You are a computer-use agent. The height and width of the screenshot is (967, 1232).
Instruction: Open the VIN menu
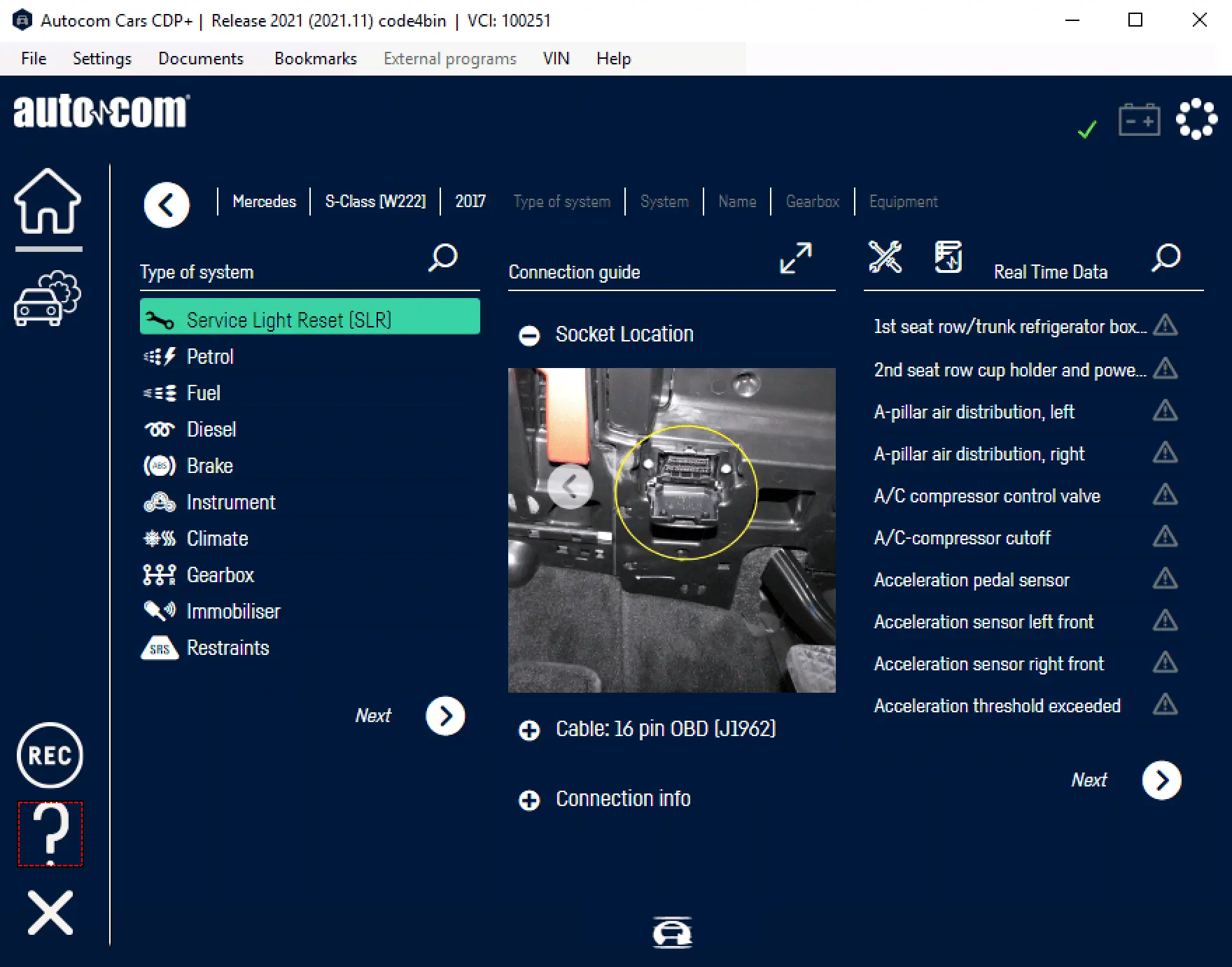(x=556, y=59)
